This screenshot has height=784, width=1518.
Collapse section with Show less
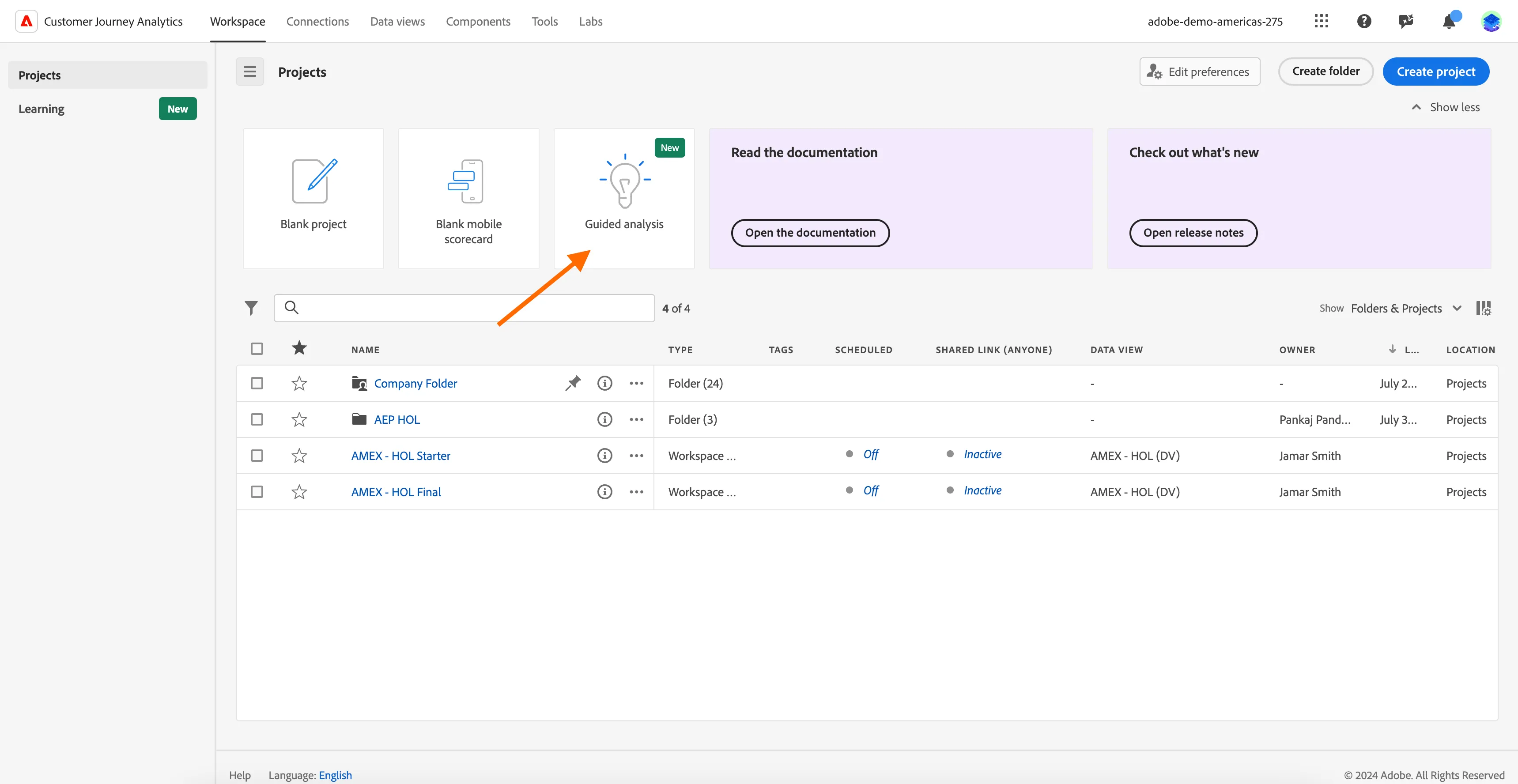coord(1446,107)
